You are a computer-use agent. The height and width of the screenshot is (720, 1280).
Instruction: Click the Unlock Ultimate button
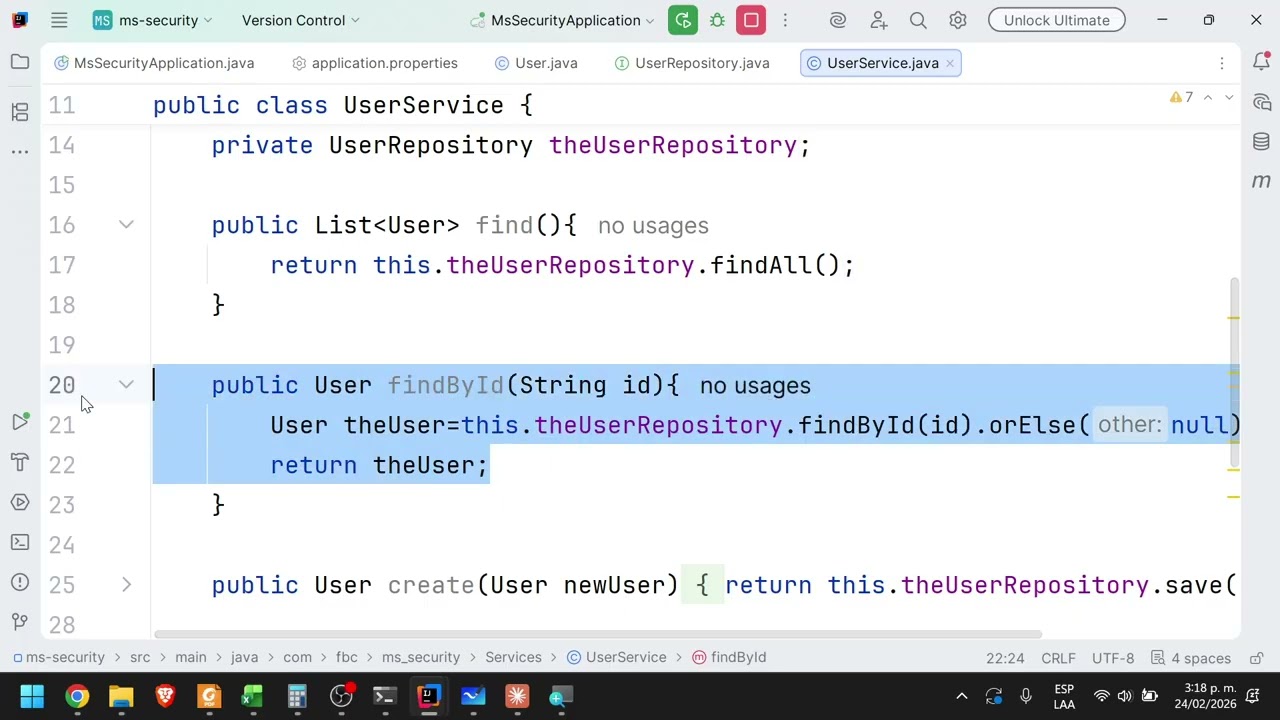pyautogui.click(x=1056, y=20)
